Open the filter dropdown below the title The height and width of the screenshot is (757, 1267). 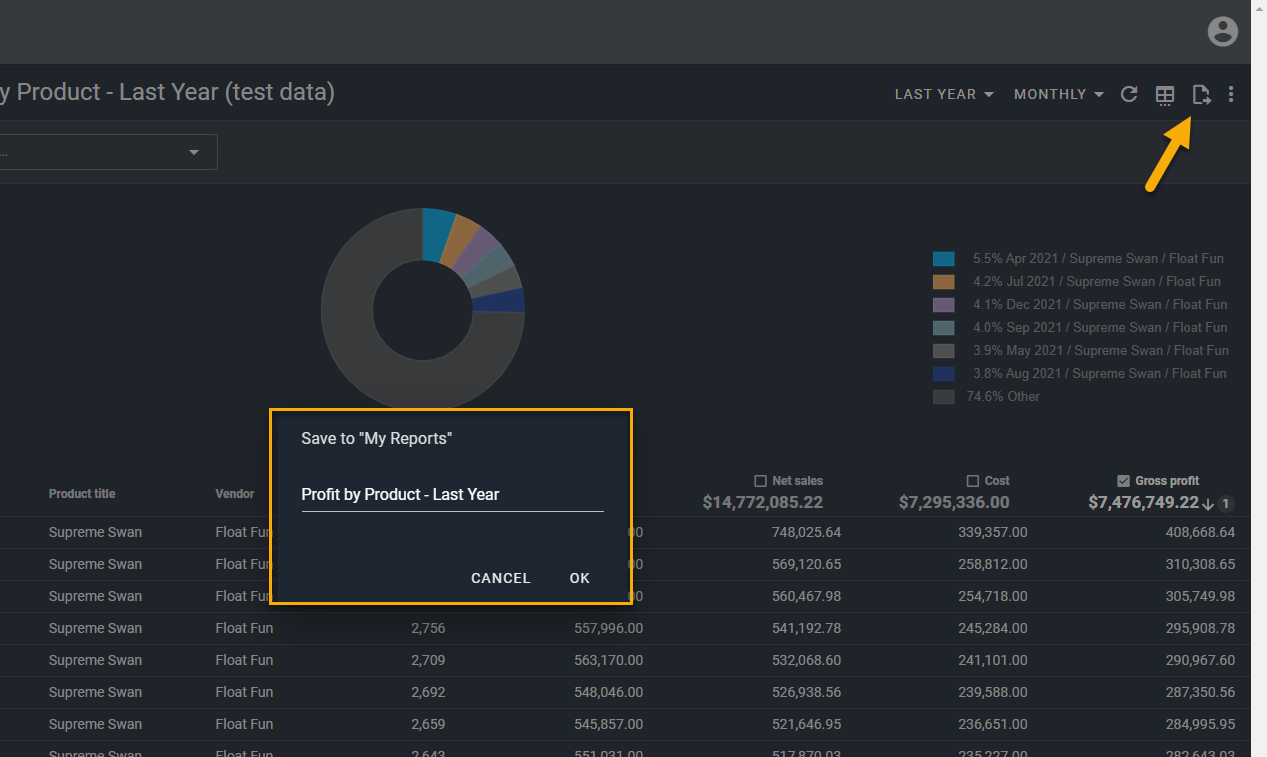pos(194,153)
